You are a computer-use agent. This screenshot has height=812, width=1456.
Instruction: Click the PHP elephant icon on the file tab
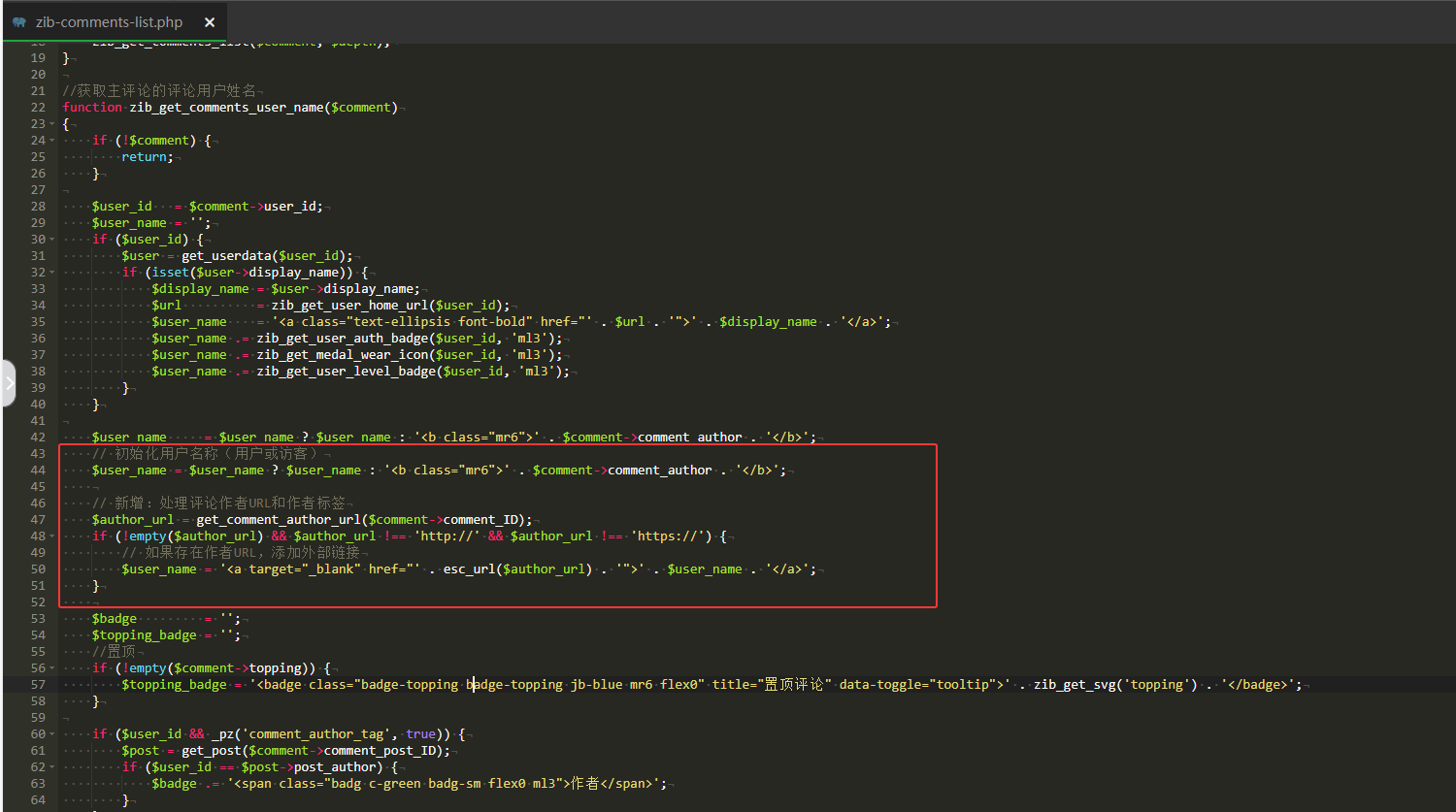pos(19,22)
